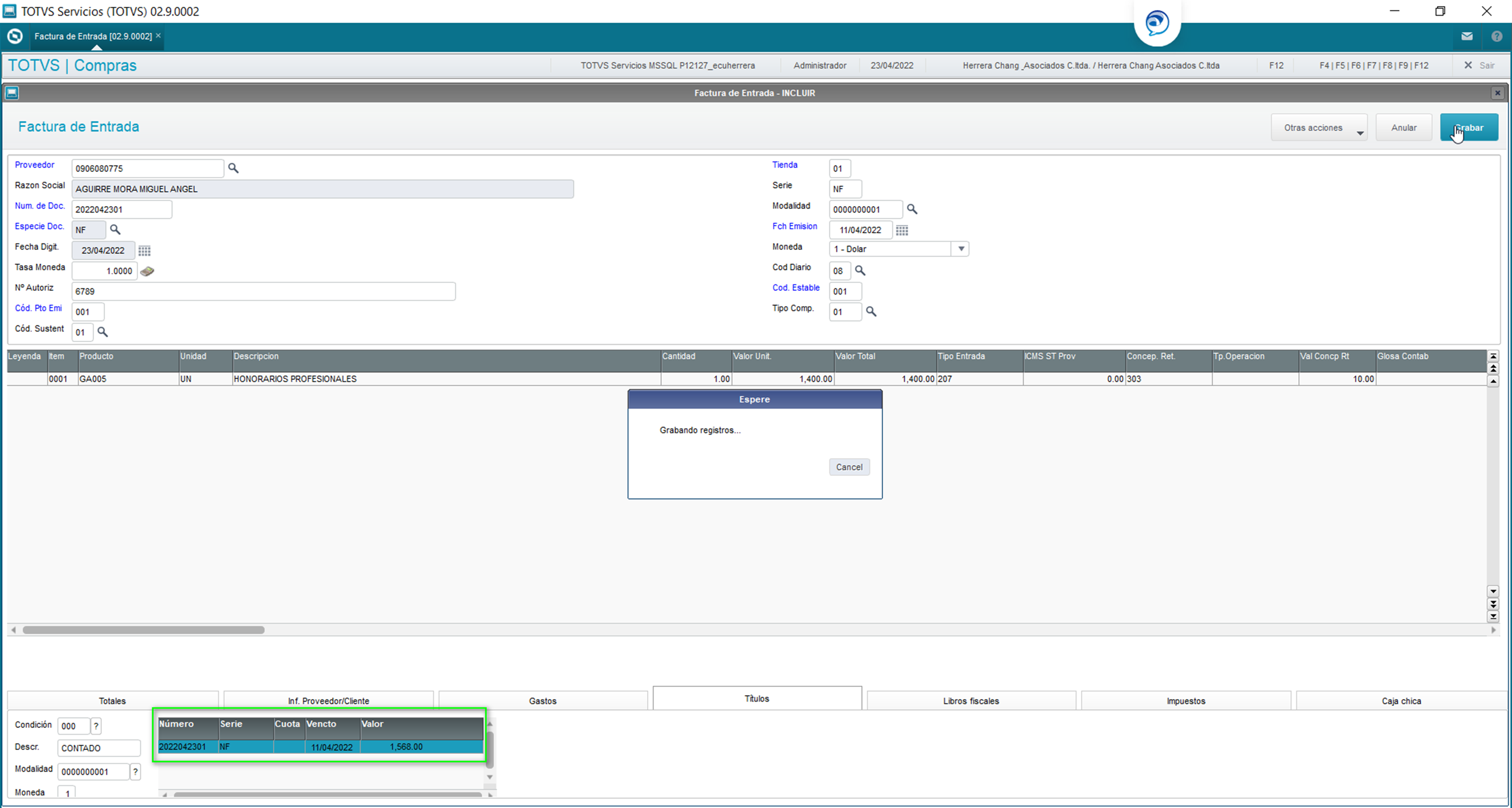Open the mail envelope icon
Screen dimensions: 1512x808
click(1467, 36)
